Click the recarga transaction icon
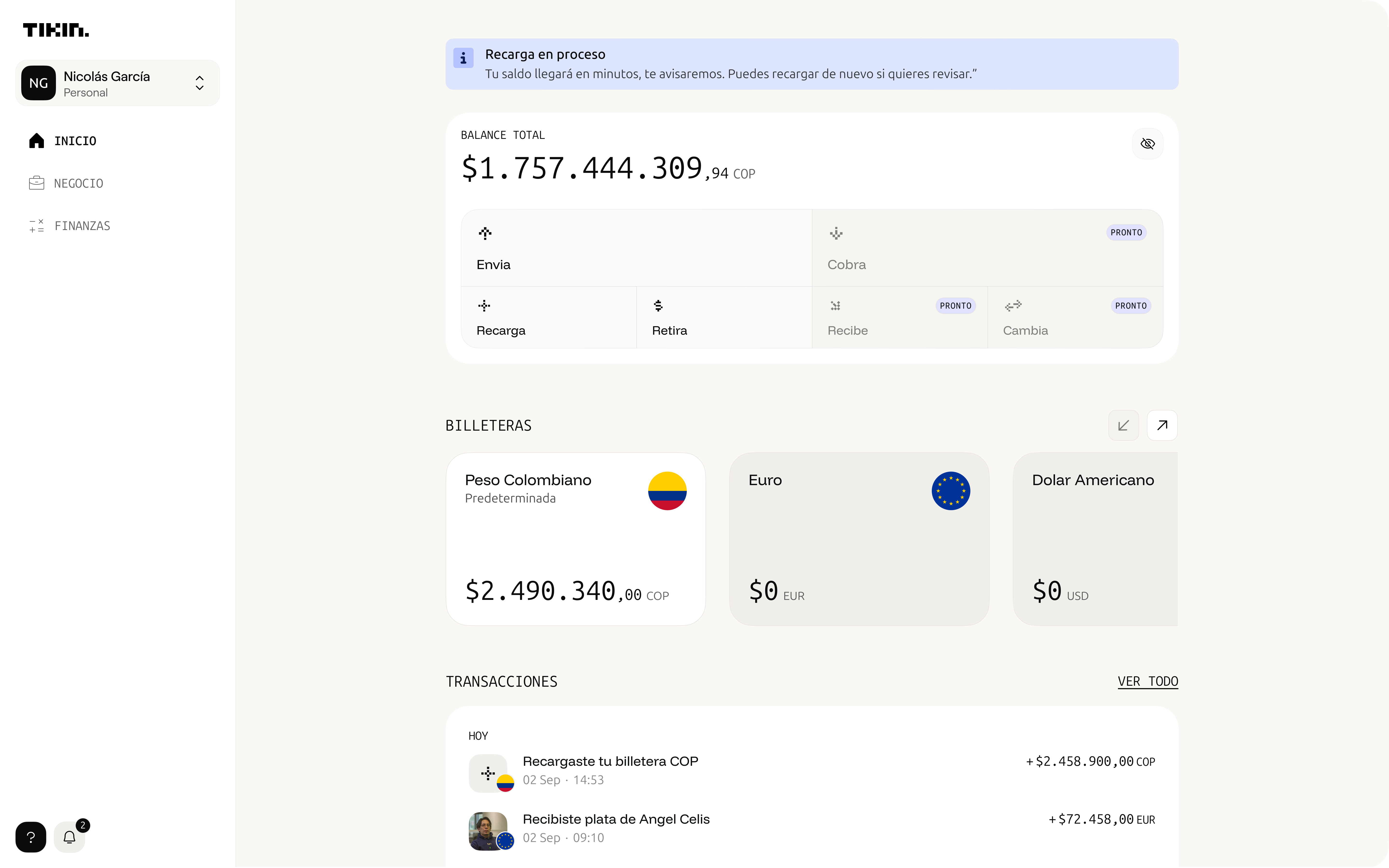Screen dimensions: 1389x868 [488, 773]
